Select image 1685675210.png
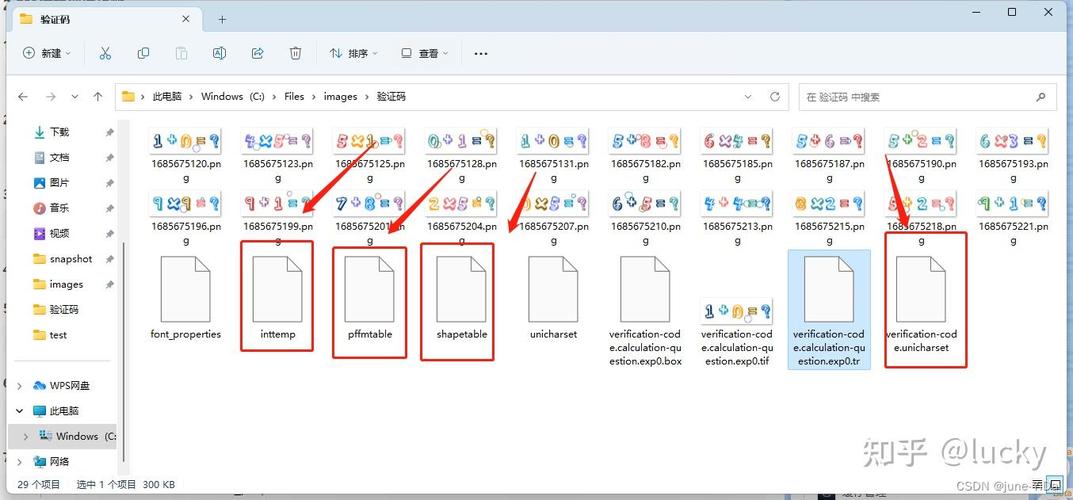The width and height of the screenshot is (1073, 500). [645, 218]
